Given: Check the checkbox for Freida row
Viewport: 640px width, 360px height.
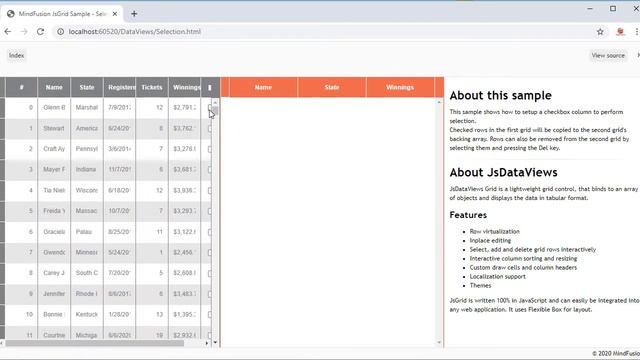Looking at the screenshot, I should pyautogui.click(x=210, y=211).
